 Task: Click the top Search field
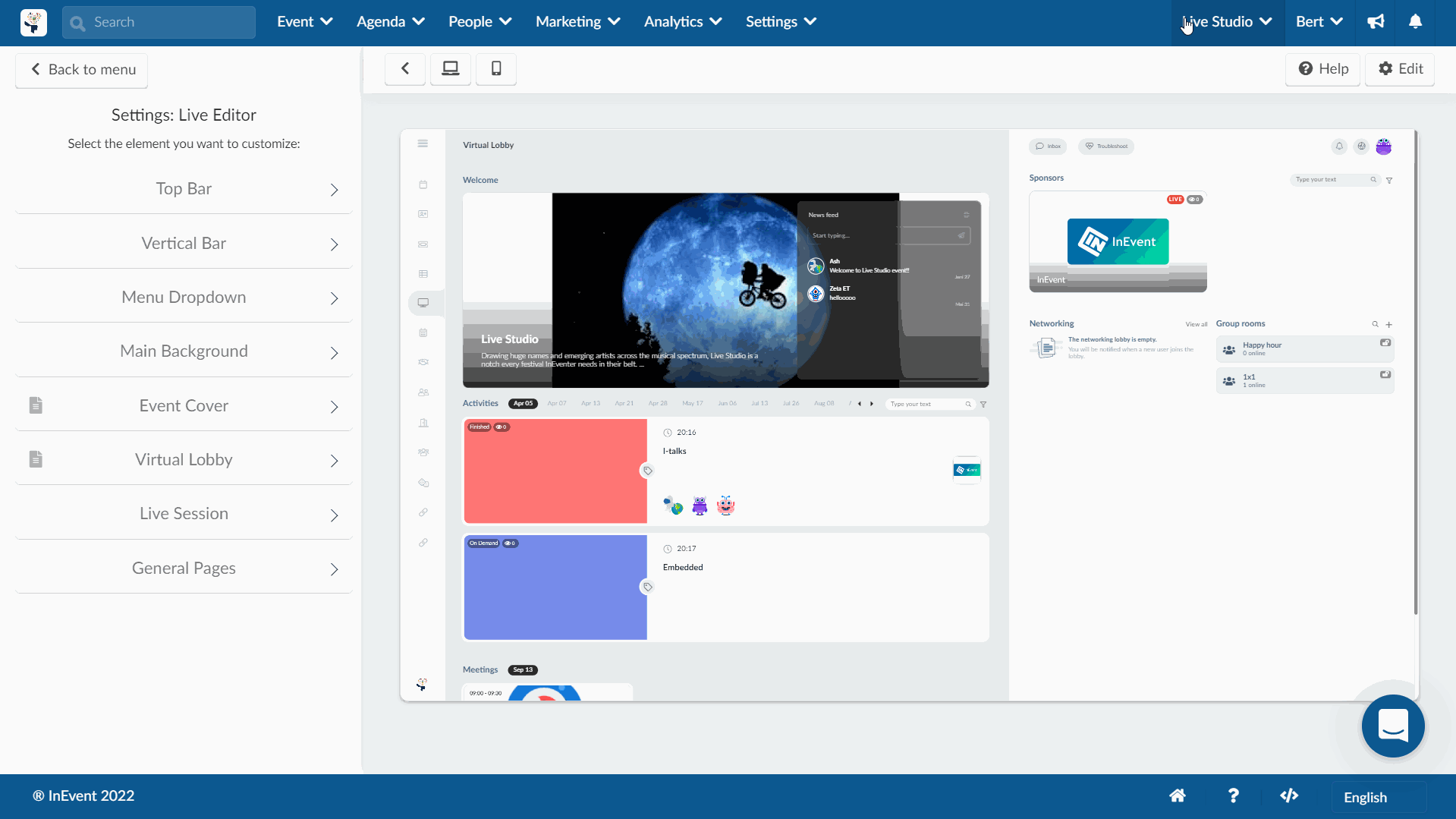(x=159, y=22)
